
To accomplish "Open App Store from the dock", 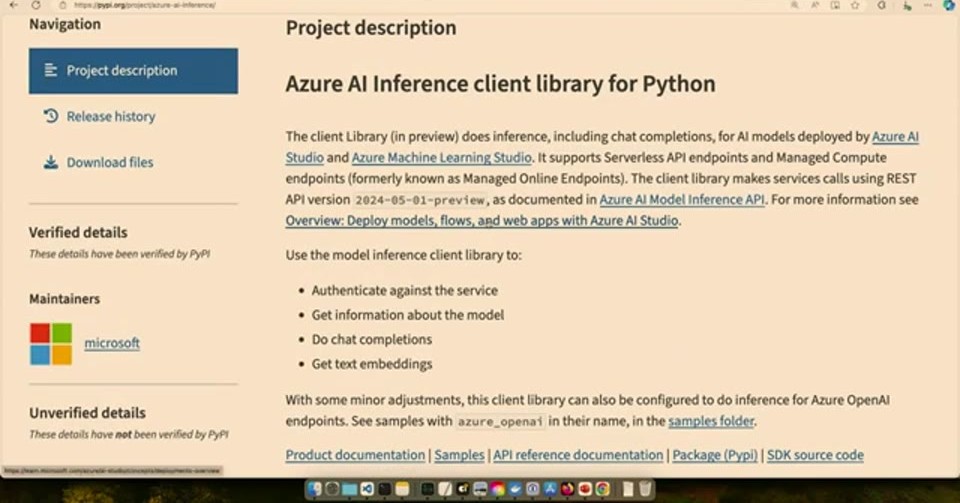I will [x=550, y=488].
